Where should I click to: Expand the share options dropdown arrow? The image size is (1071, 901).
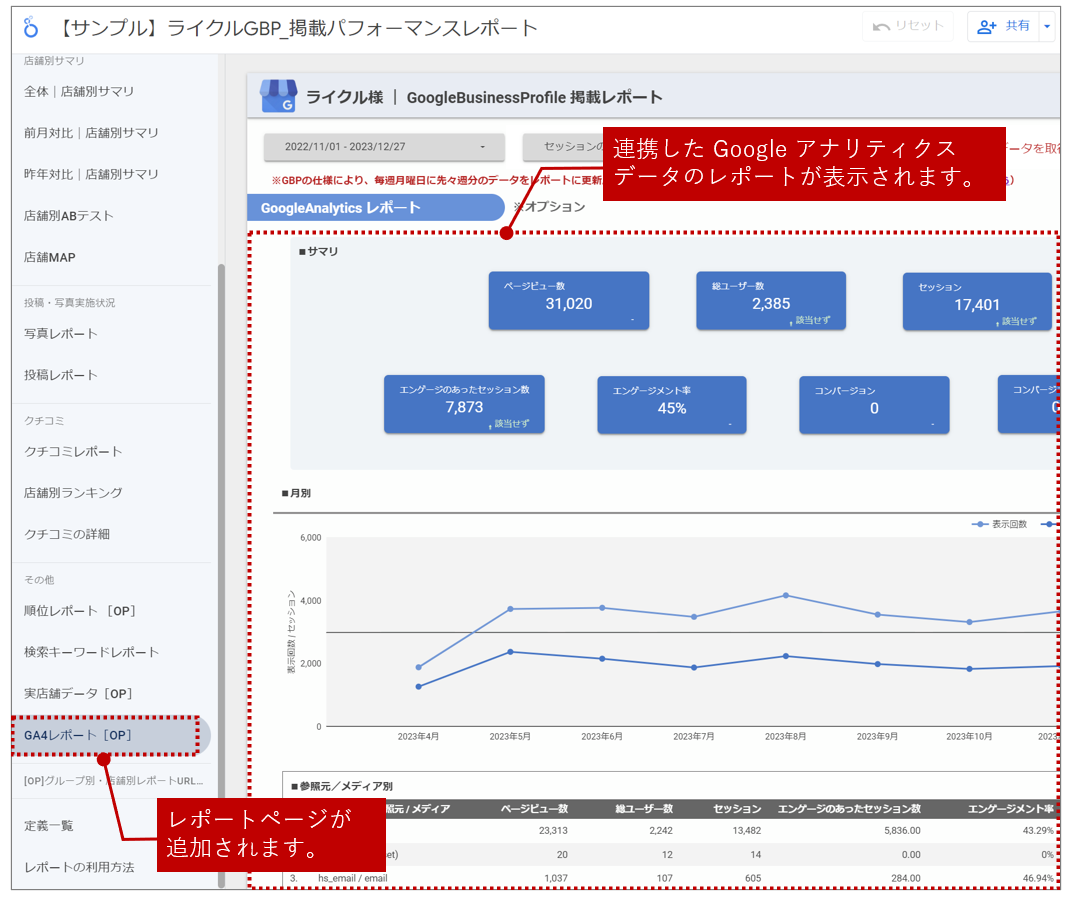[x=1047, y=27]
